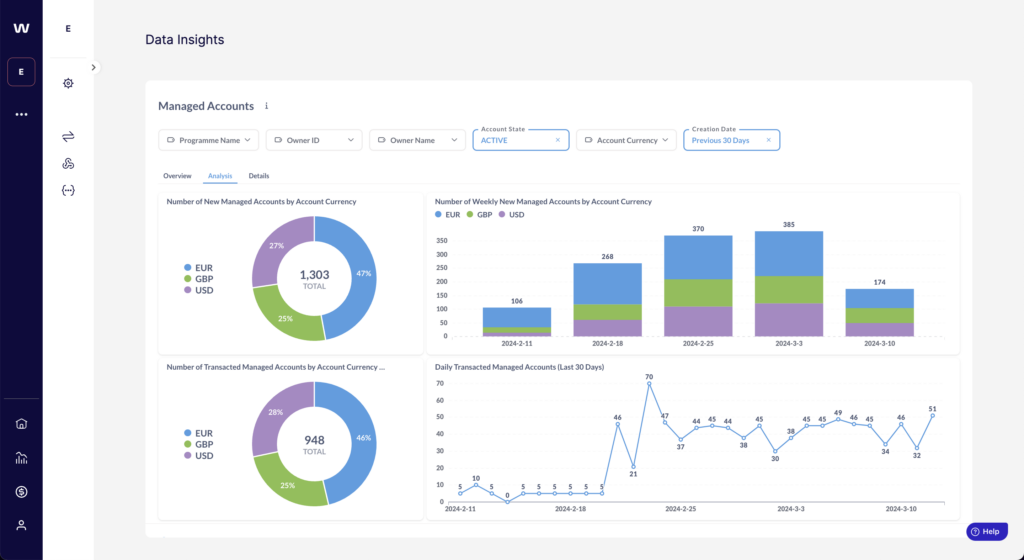Image resolution: width=1024 pixels, height=560 pixels.
Task: Click the transfers arrows icon
Action: [x=68, y=136]
